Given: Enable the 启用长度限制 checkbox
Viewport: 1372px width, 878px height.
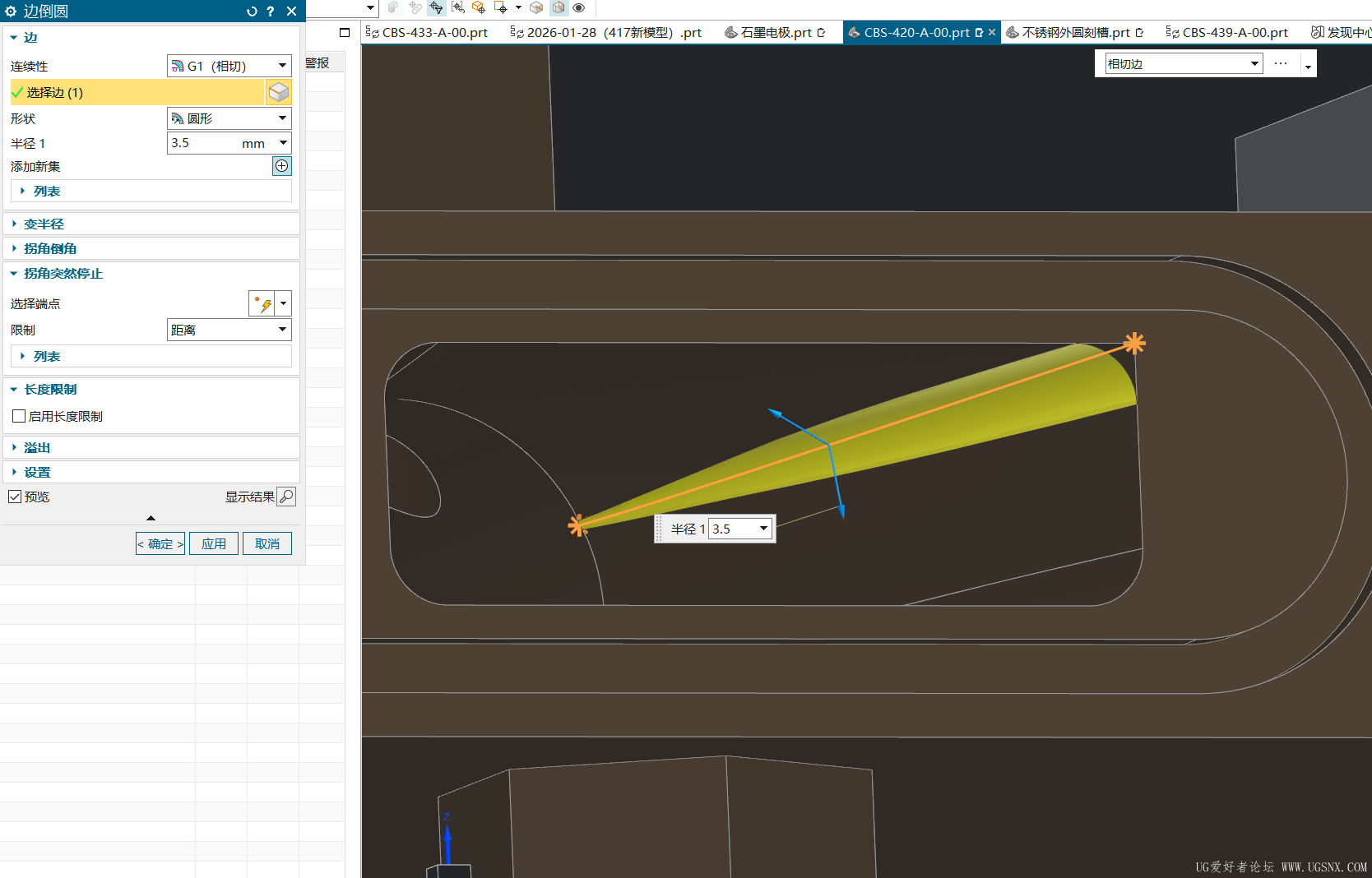Looking at the screenshot, I should click(x=19, y=416).
